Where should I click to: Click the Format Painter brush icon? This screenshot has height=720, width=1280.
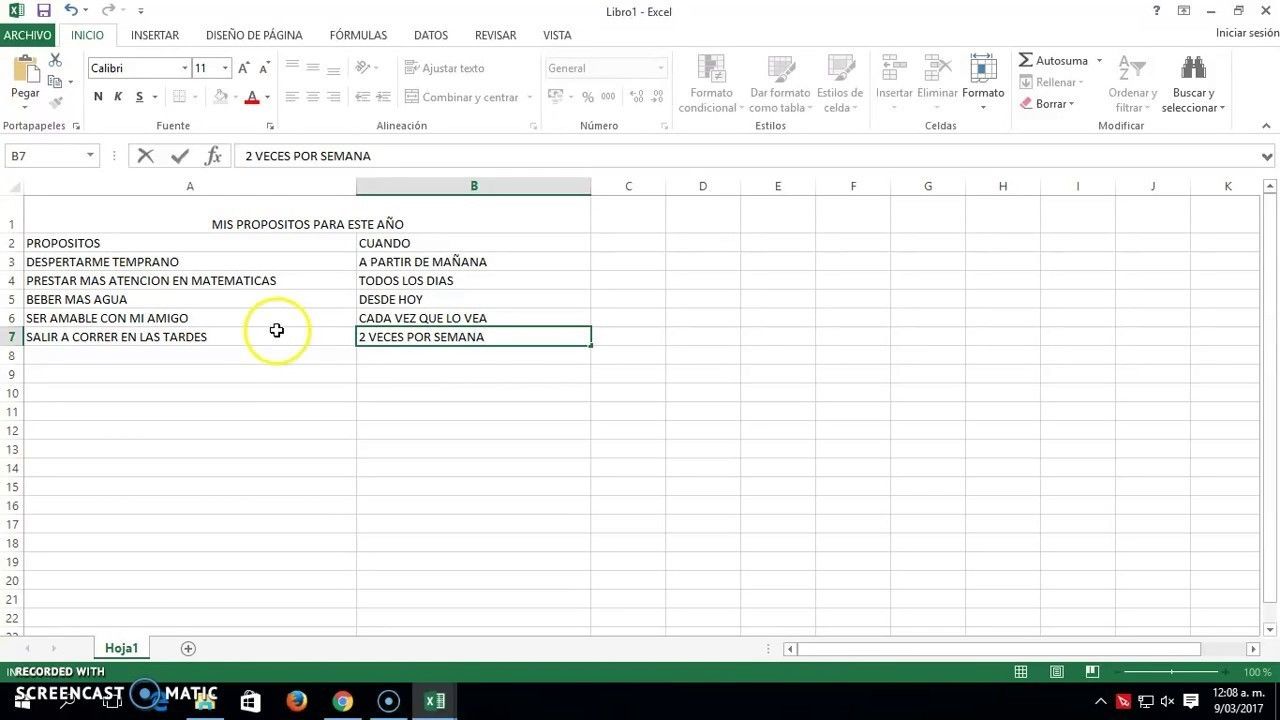[56, 101]
